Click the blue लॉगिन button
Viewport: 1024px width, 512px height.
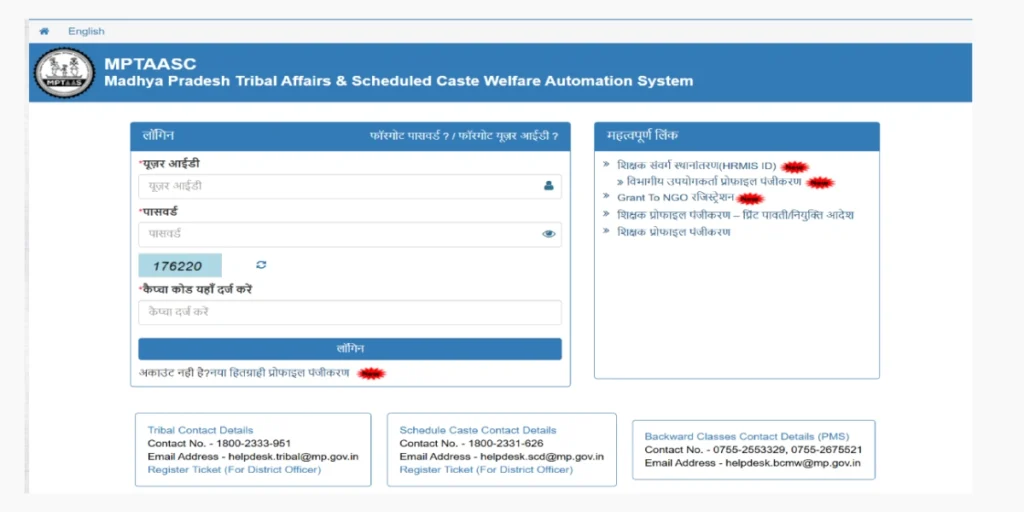tap(350, 349)
